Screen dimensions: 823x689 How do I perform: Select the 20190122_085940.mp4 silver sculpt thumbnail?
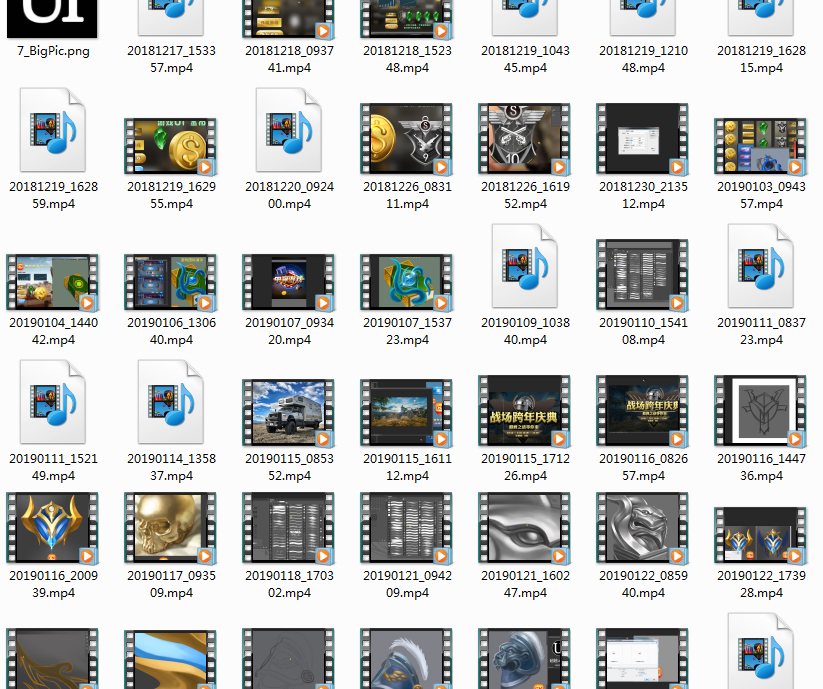click(642, 528)
